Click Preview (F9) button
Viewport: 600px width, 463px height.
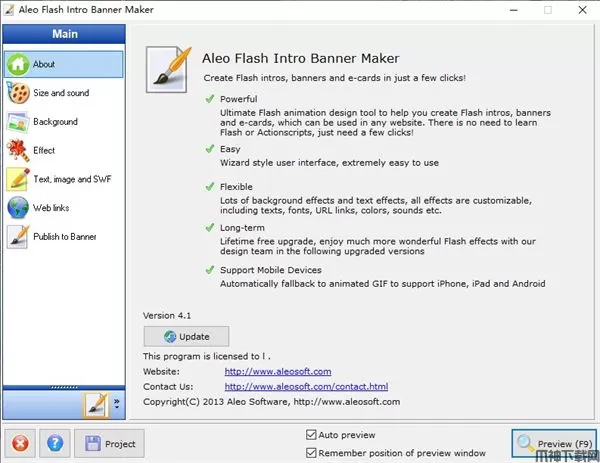pyautogui.click(x=554, y=443)
